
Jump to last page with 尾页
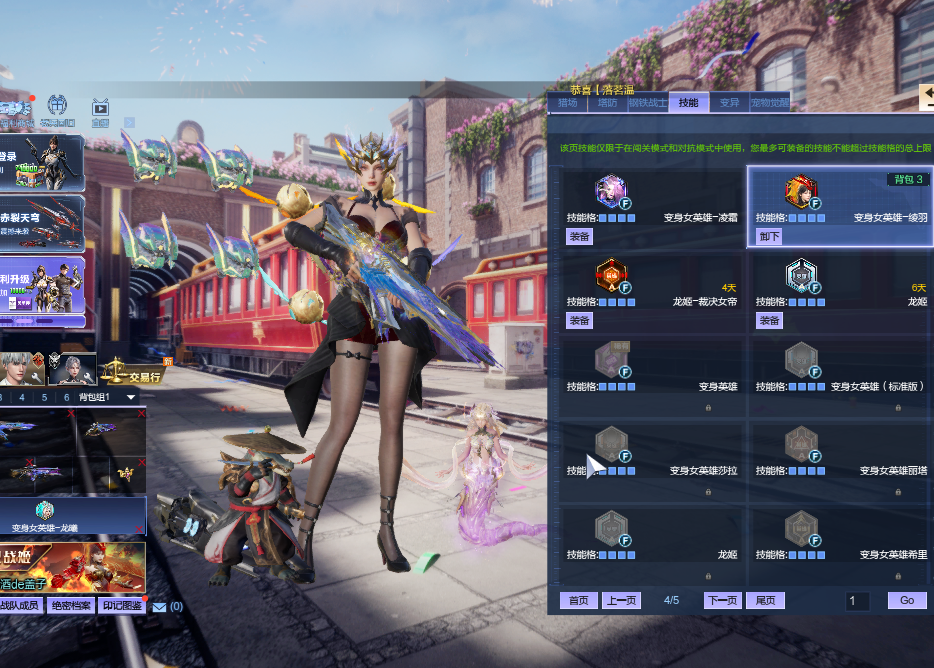(765, 600)
